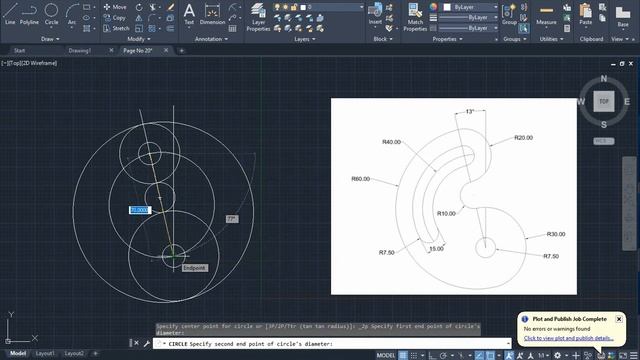640x360 pixels.
Task: Switch to the Model tab
Action: pos(18,353)
